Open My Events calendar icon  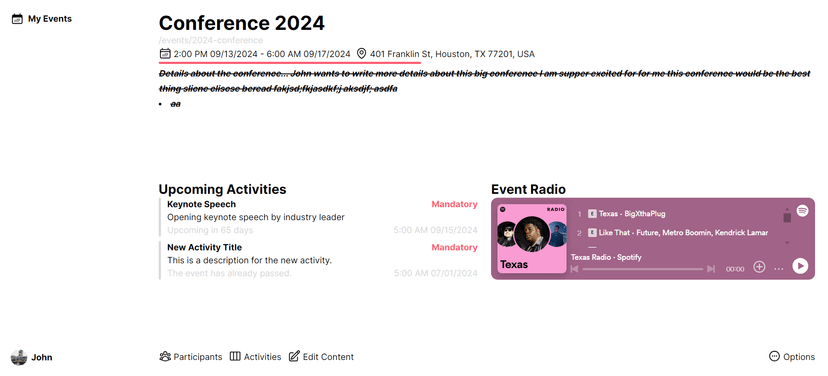coord(17,19)
